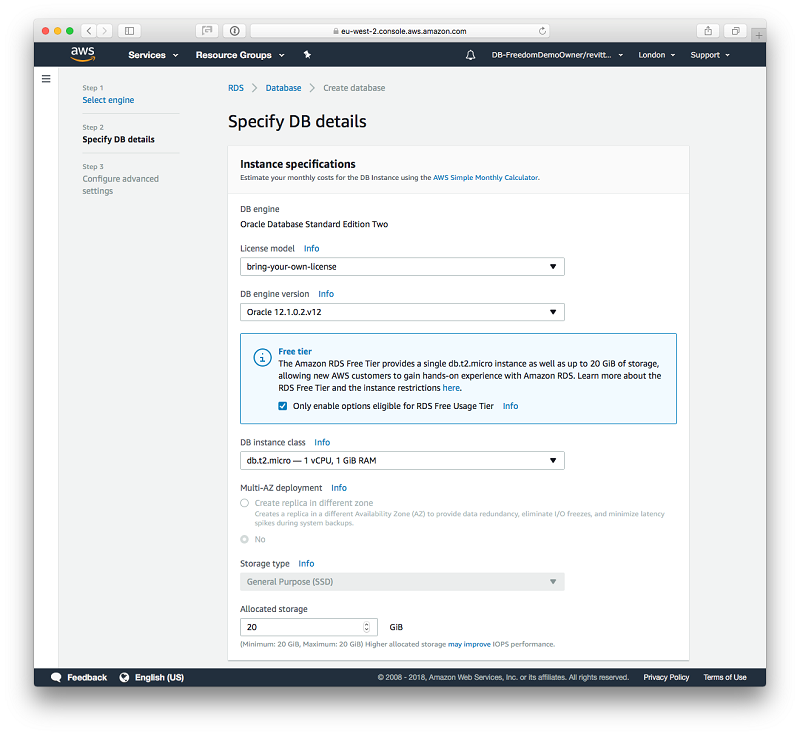800x735 pixels.
Task: Open the AWS Simple Monthly Calculator link
Action: point(485,178)
